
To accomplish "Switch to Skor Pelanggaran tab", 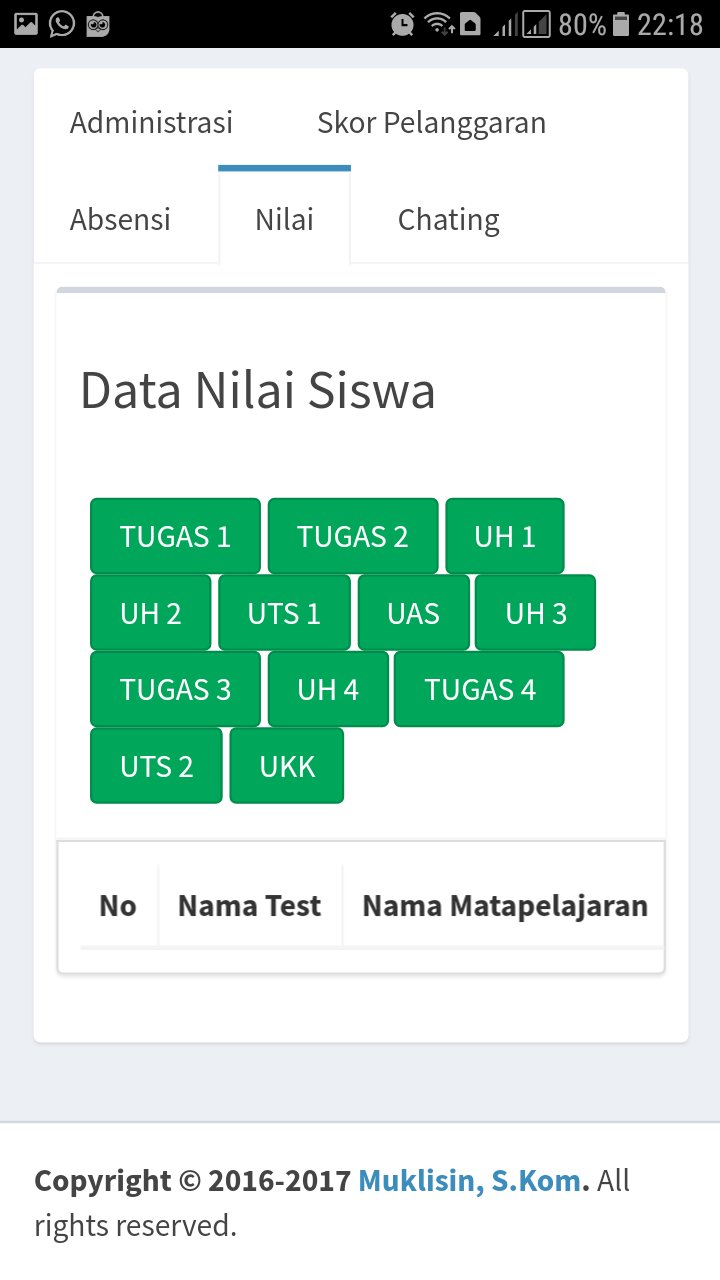I will click(x=431, y=123).
